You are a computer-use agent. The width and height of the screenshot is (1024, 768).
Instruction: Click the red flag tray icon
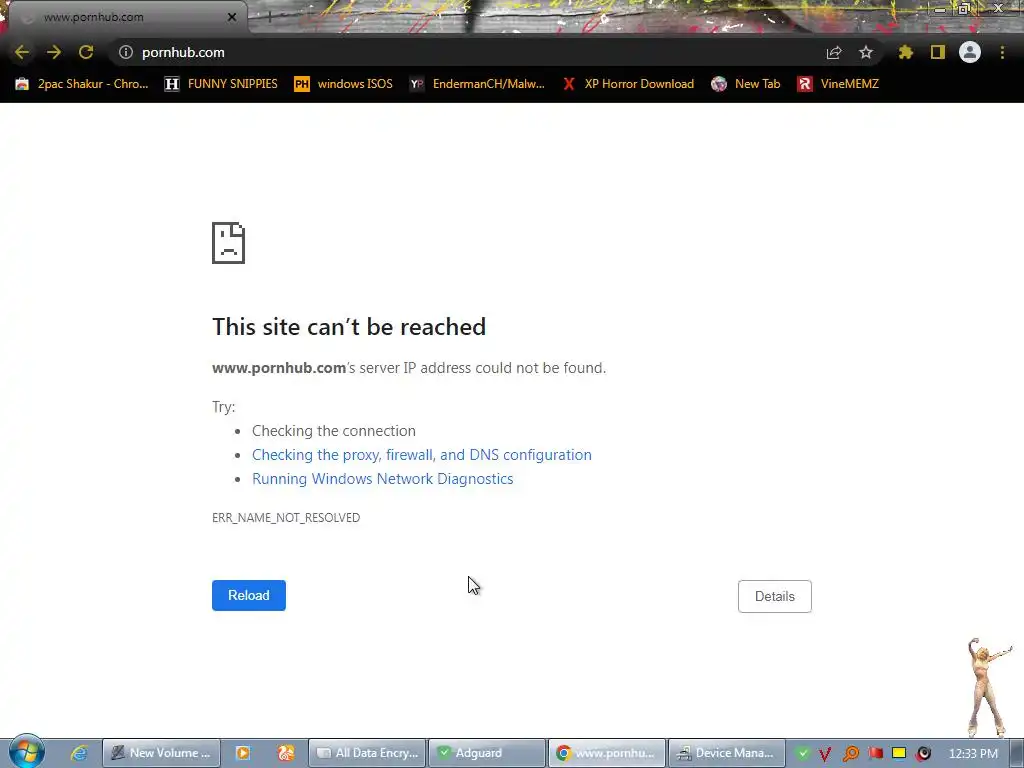point(875,753)
